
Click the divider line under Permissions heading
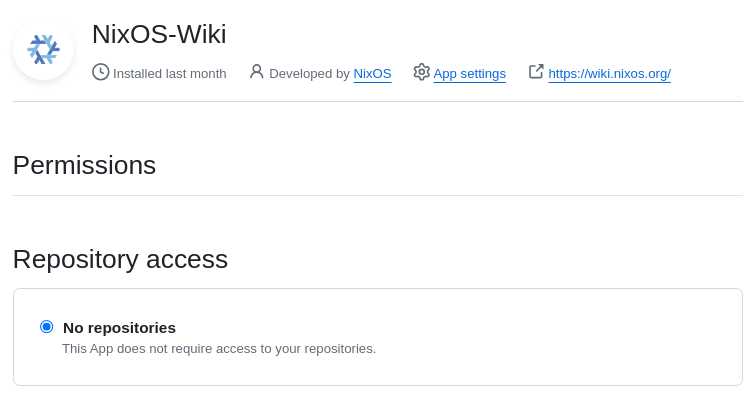coord(378,195)
